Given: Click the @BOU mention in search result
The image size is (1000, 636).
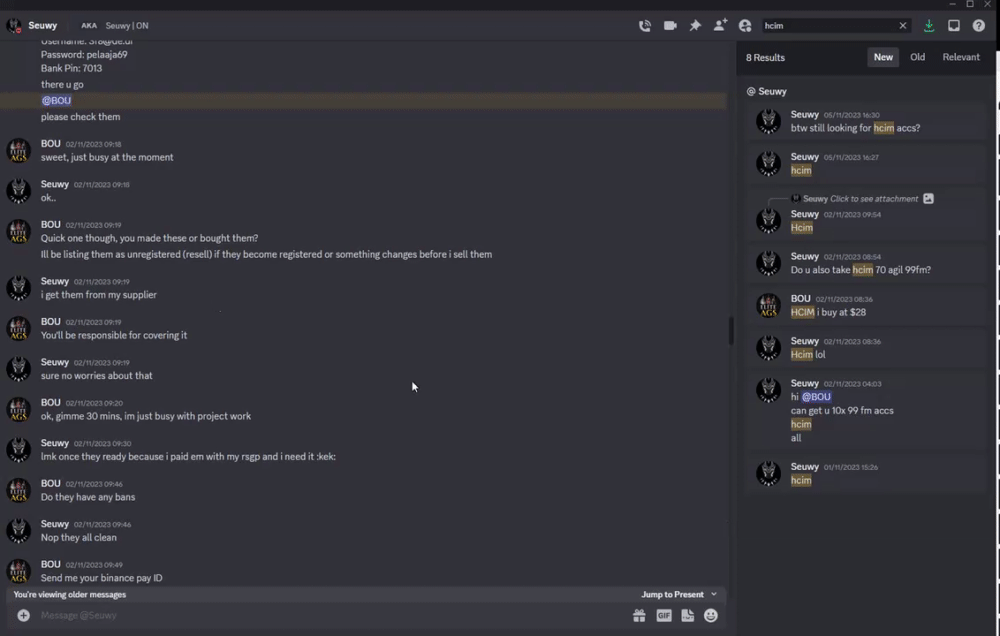Looking at the screenshot, I should coord(816,397).
